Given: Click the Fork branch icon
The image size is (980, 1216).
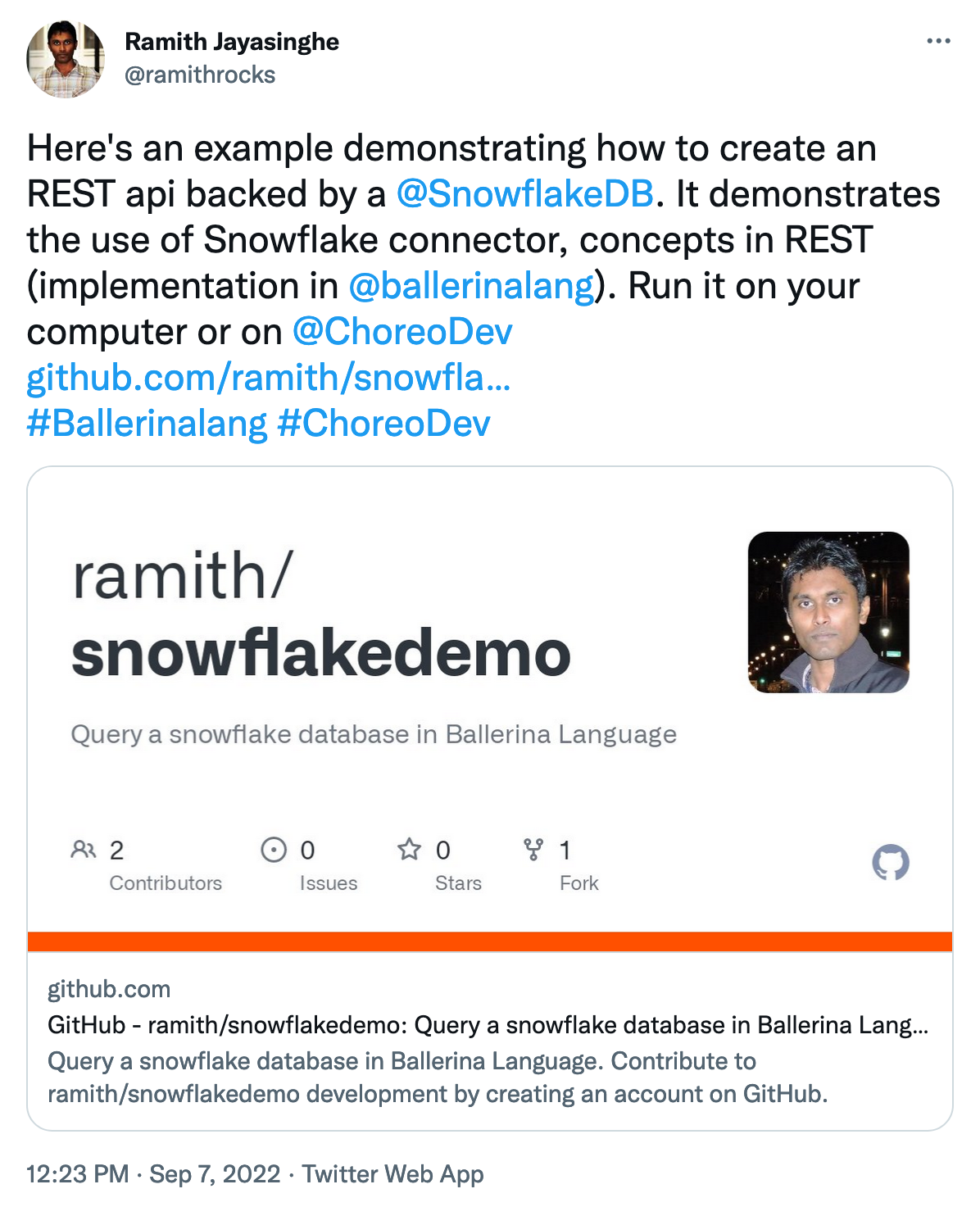Looking at the screenshot, I should click(x=533, y=850).
